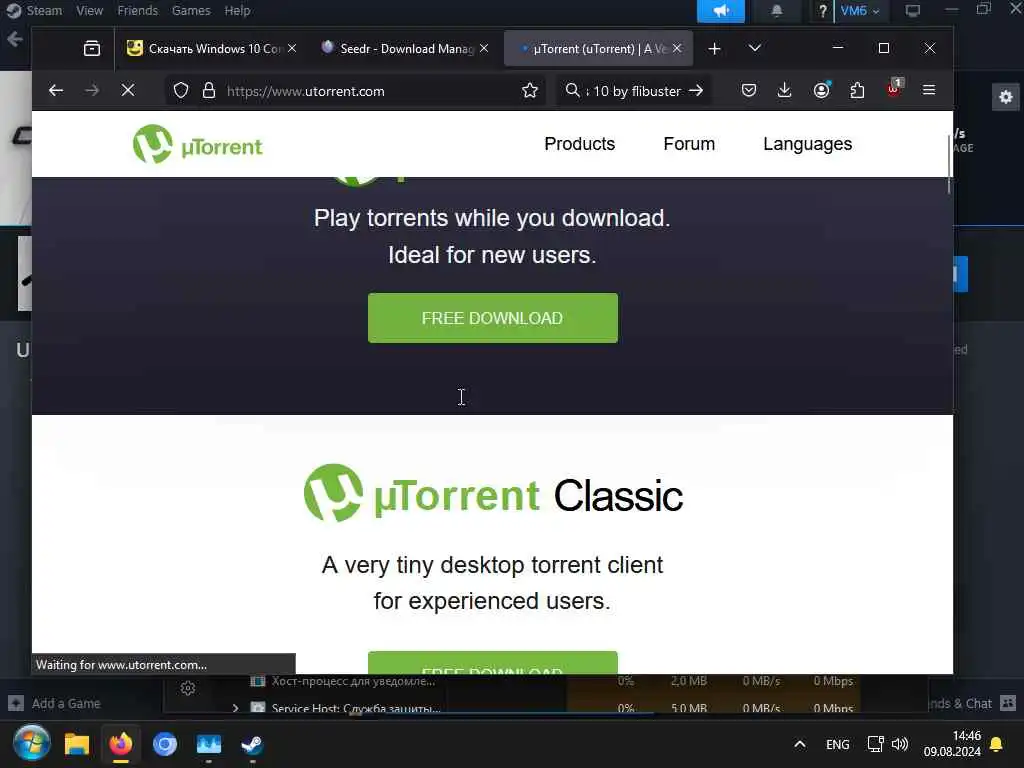
Task: Close the µTorrent tab
Action: click(677, 48)
